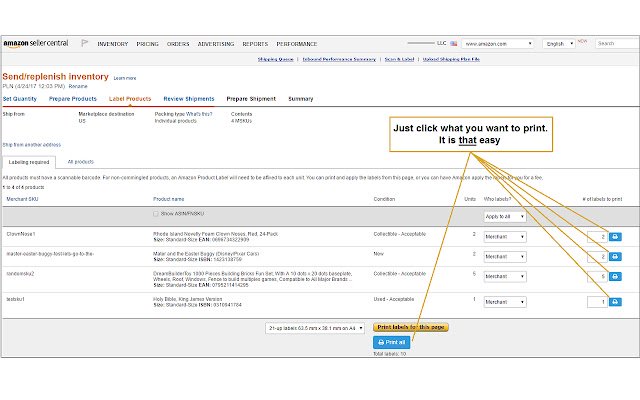The width and height of the screenshot is (640, 400).
Task: Click the Who labels? column header
Action: tap(497, 199)
